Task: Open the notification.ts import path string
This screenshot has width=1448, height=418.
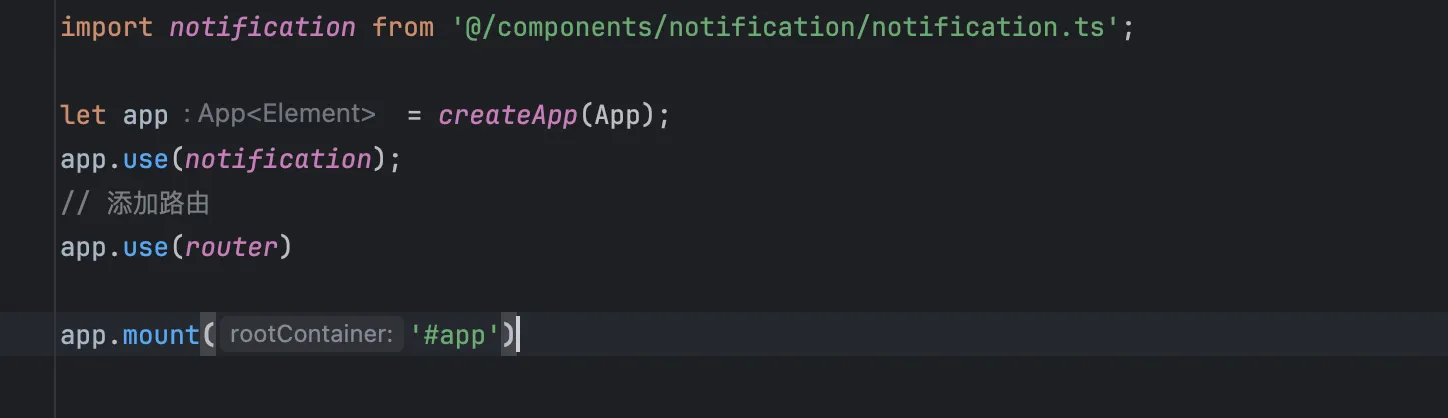Action: (x=785, y=27)
